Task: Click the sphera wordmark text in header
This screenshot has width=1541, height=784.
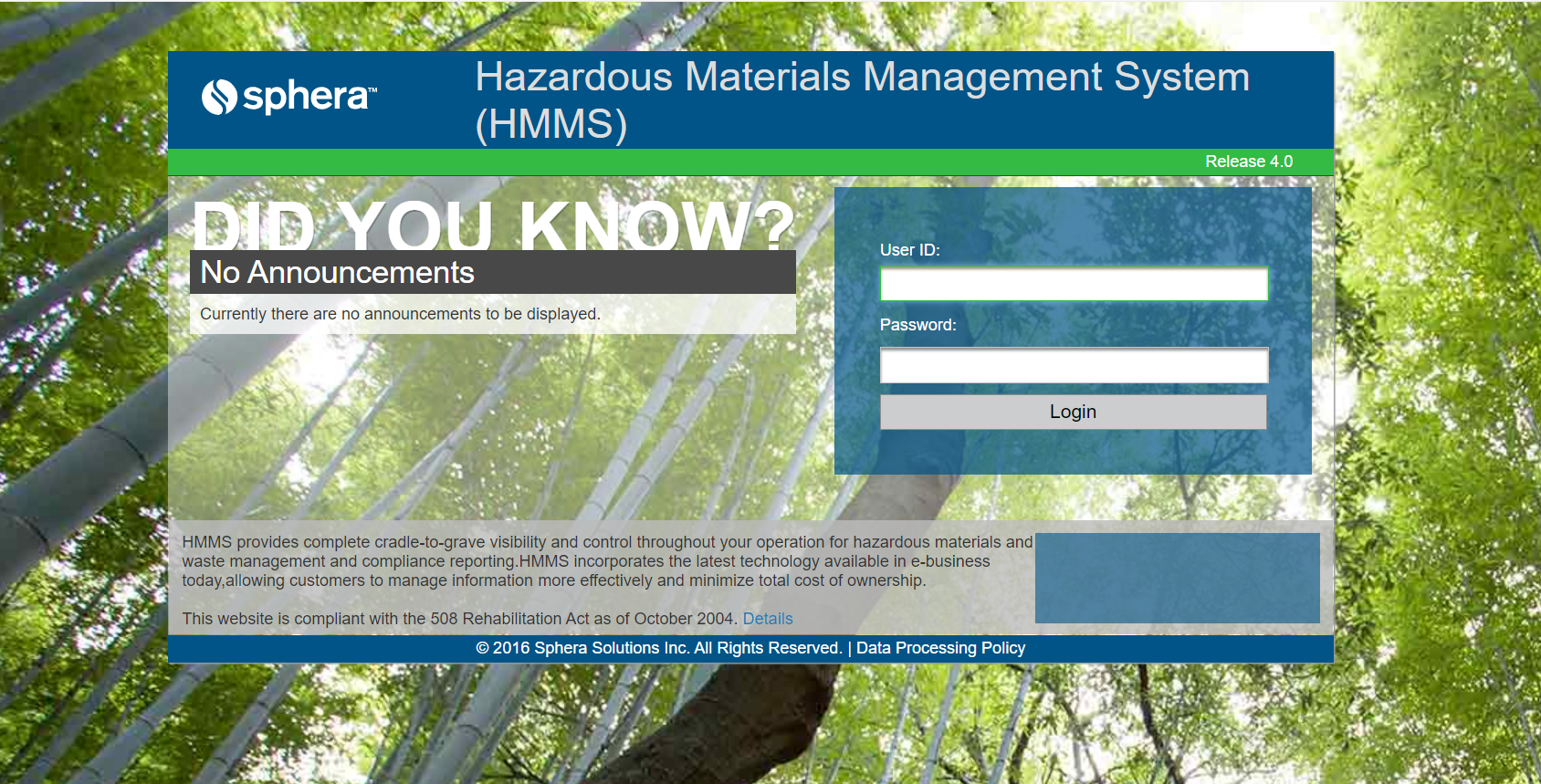Action: tap(306, 97)
